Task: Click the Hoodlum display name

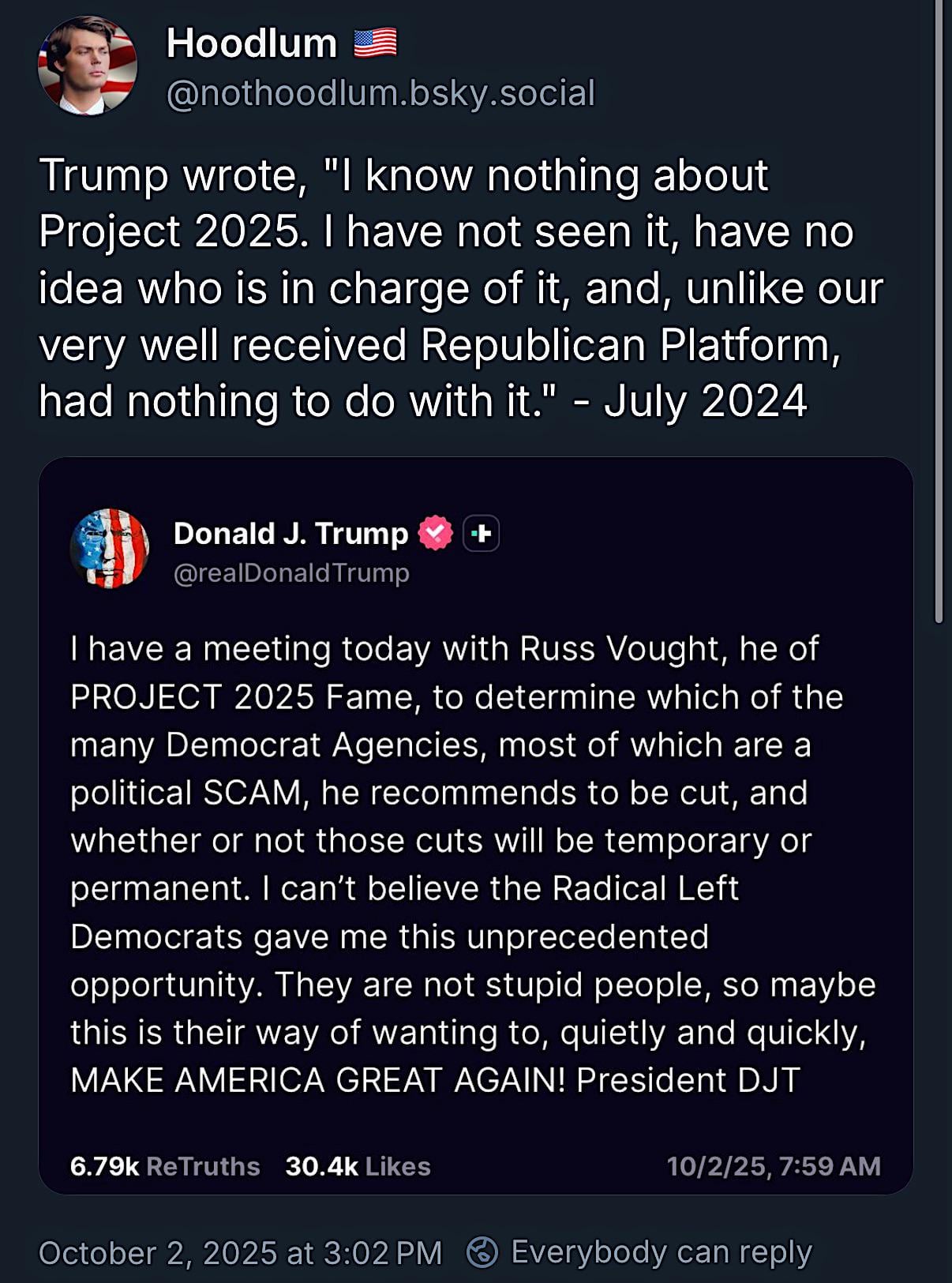Action: [x=251, y=43]
